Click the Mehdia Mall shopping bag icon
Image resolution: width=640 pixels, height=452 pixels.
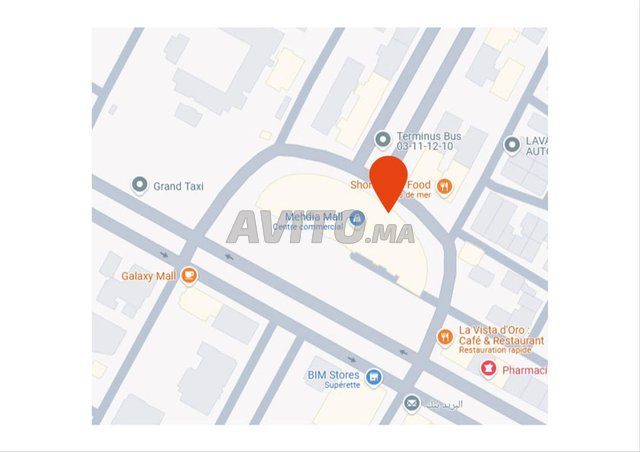click(x=357, y=219)
